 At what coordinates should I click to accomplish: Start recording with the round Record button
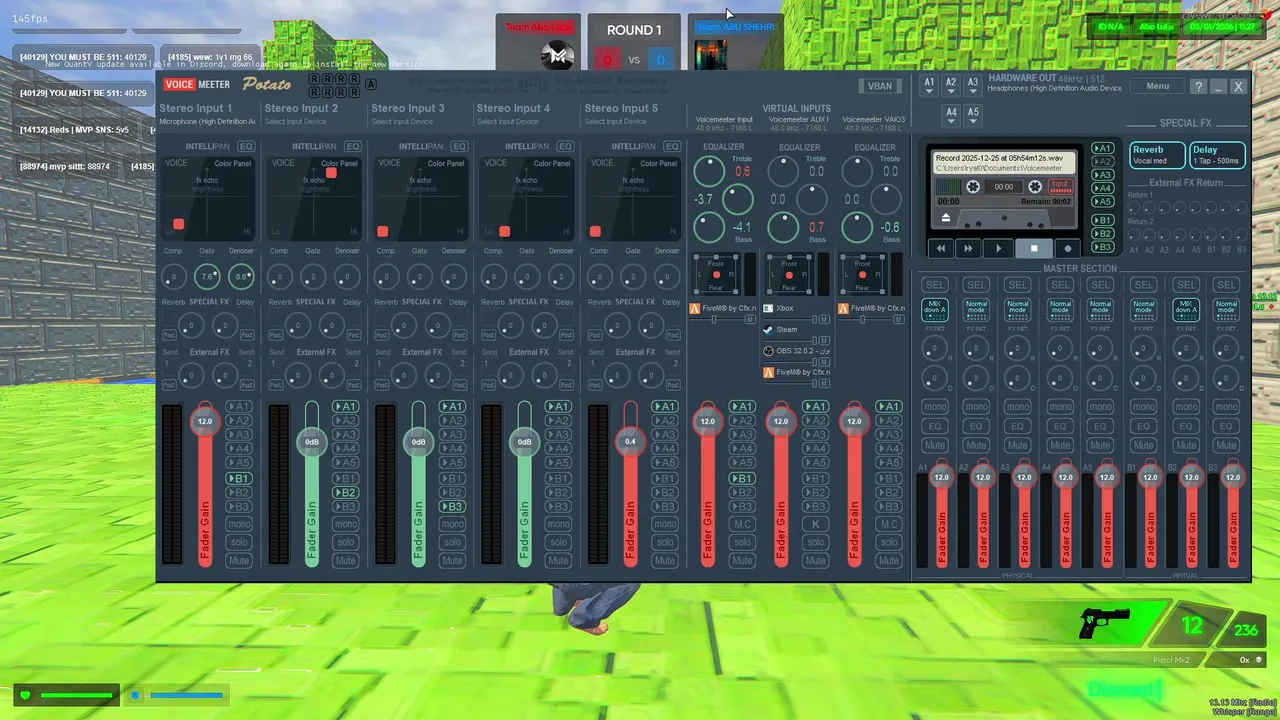pyautogui.click(x=1068, y=248)
